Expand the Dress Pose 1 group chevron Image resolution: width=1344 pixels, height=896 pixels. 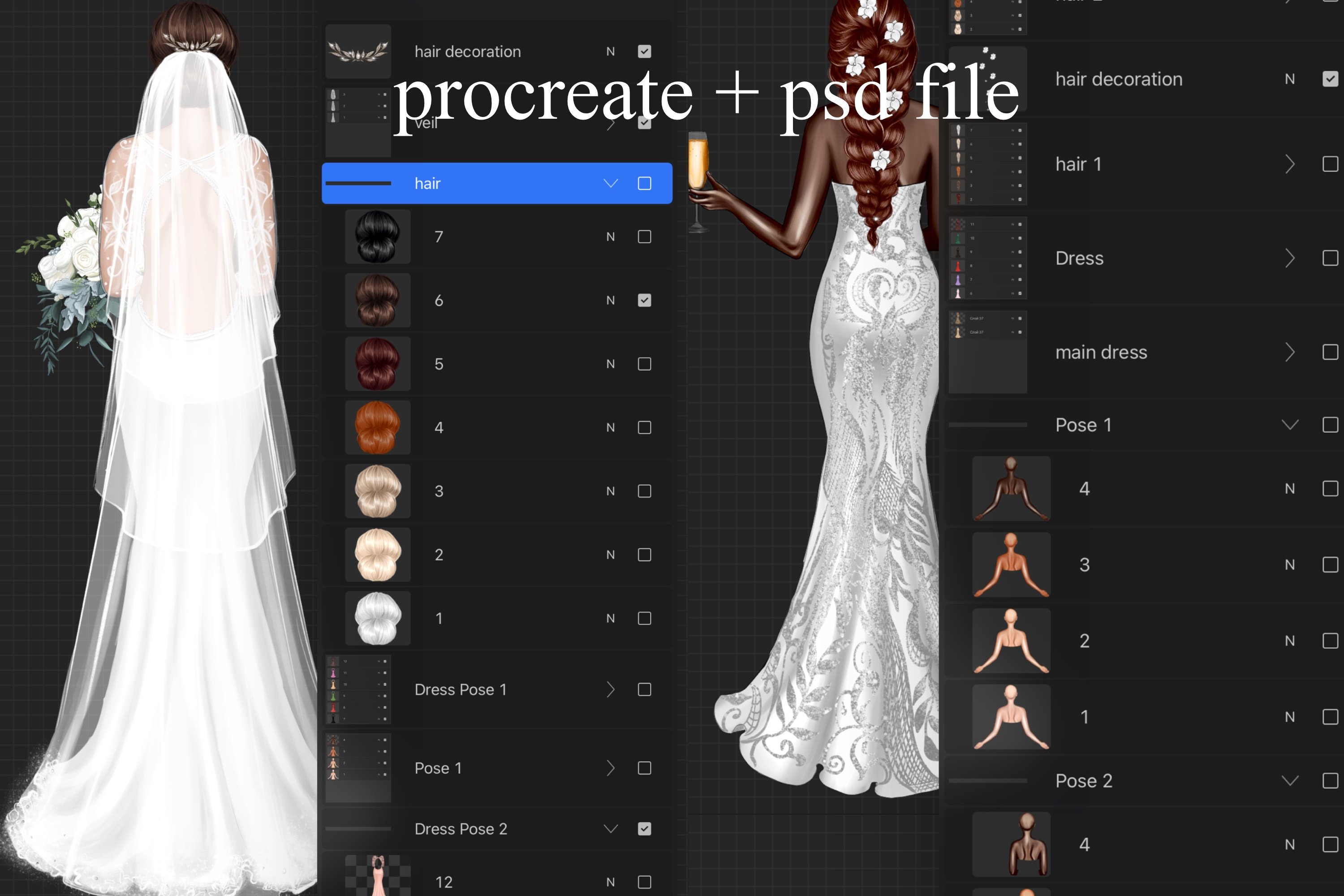click(611, 690)
